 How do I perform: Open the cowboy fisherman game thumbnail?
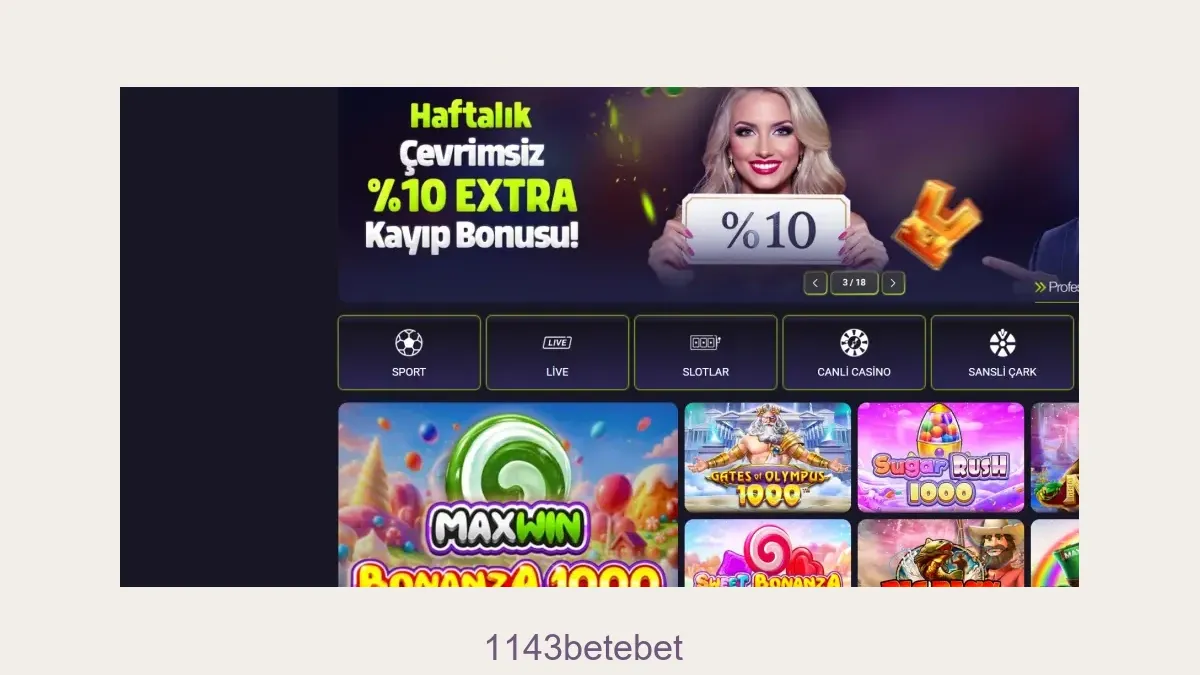(x=941, y=553)
